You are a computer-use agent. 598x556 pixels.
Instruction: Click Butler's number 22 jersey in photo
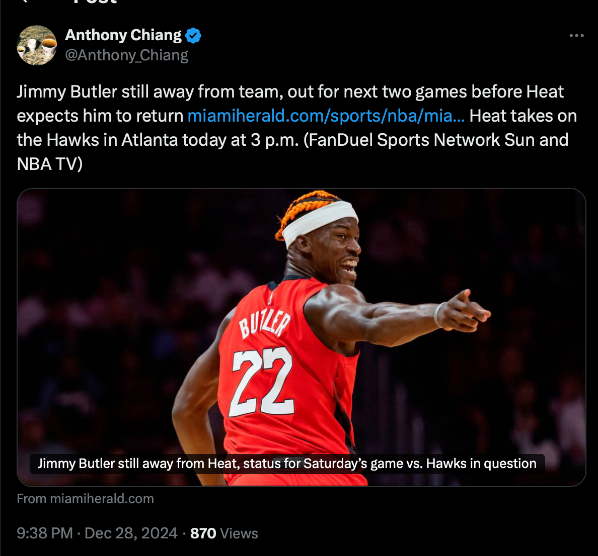click(263, 381)
